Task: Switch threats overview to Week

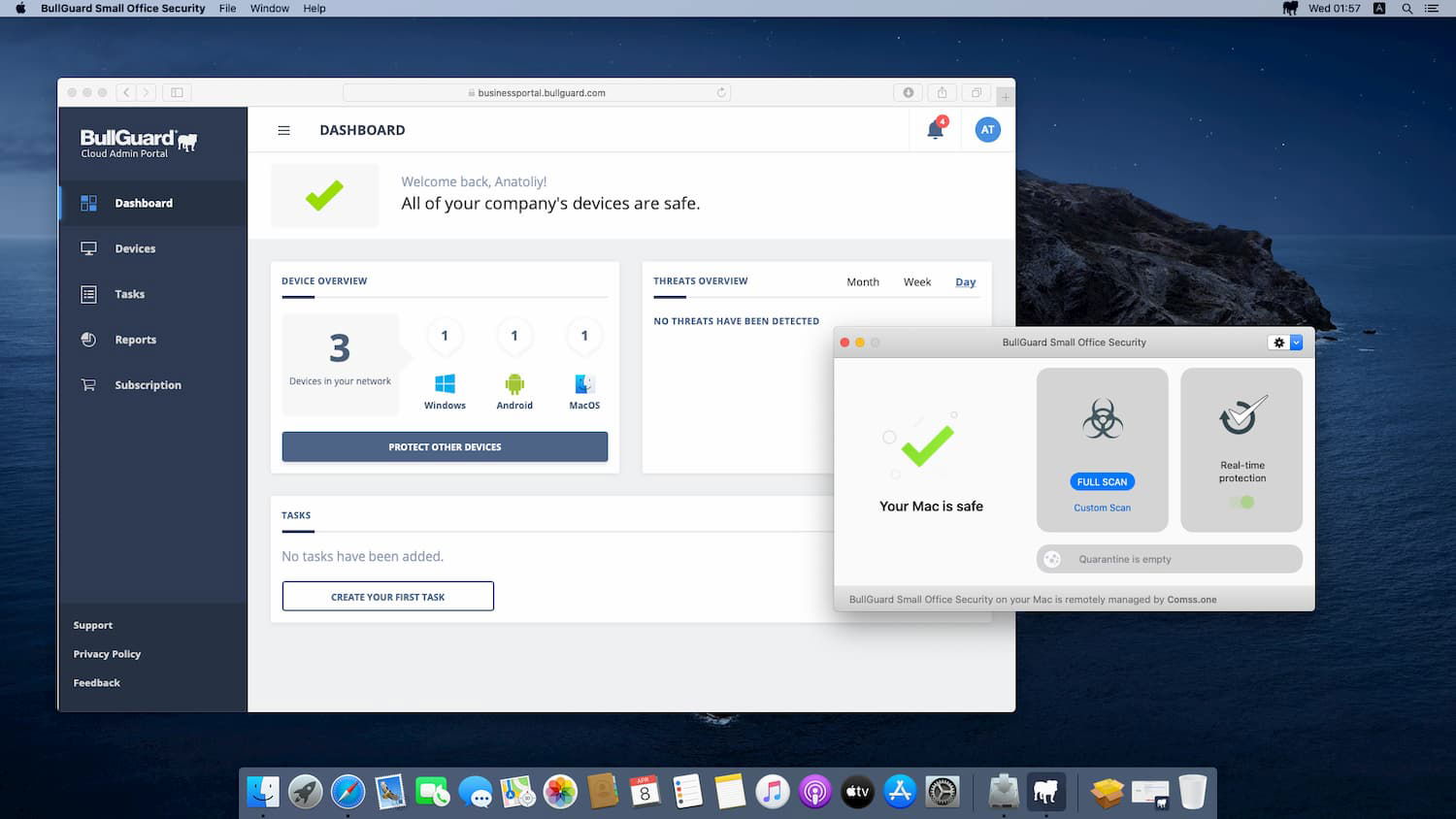Action: coord(917,282)
